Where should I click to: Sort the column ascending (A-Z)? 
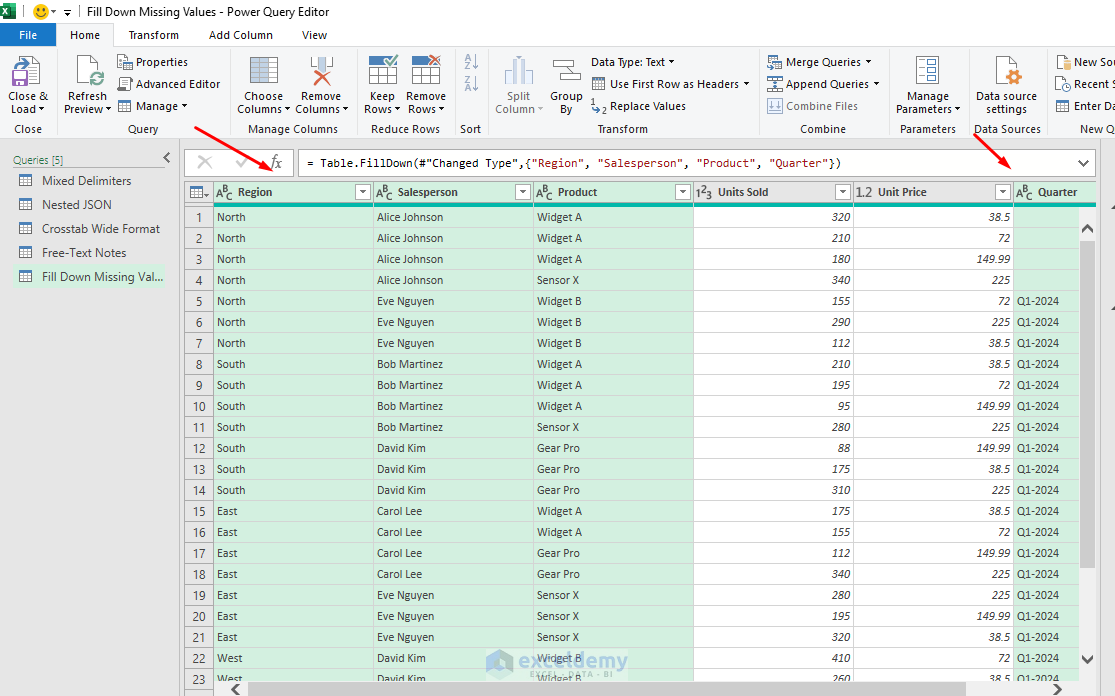471,62
